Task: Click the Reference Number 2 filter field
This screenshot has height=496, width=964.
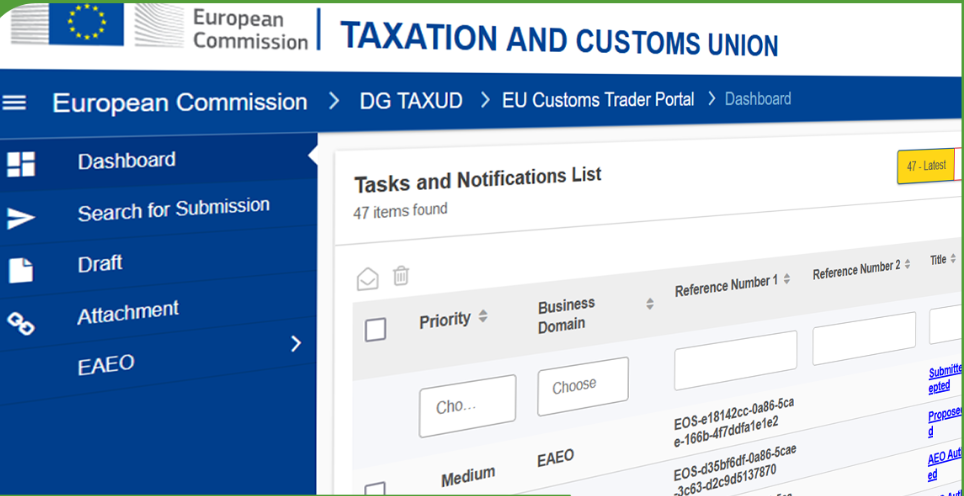Action: (x=864, y=339)
